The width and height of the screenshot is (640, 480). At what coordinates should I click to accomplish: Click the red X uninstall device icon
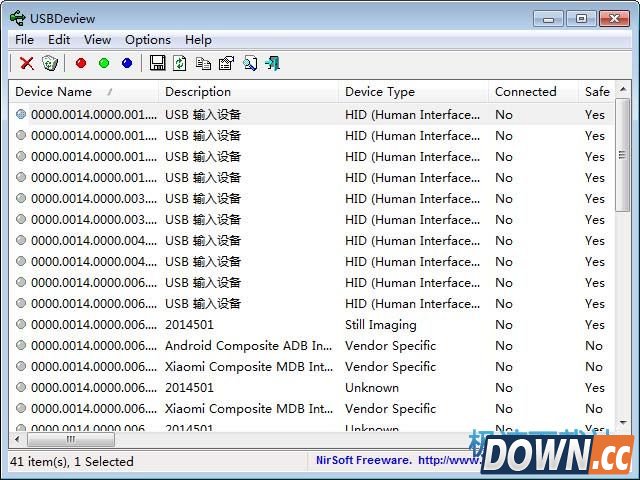pyautogui.click(x=27, y=63)
